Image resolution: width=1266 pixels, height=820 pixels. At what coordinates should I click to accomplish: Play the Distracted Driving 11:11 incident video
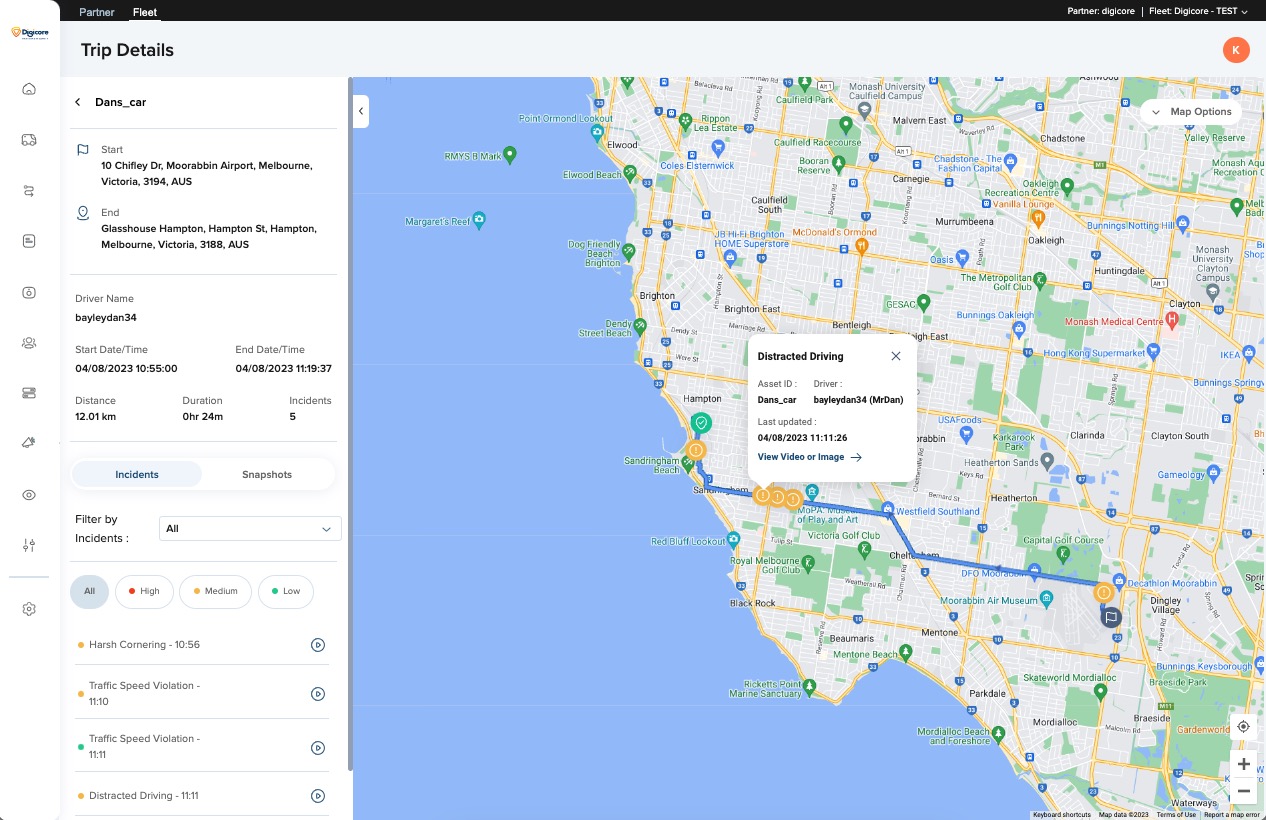[x=318, y=796]
